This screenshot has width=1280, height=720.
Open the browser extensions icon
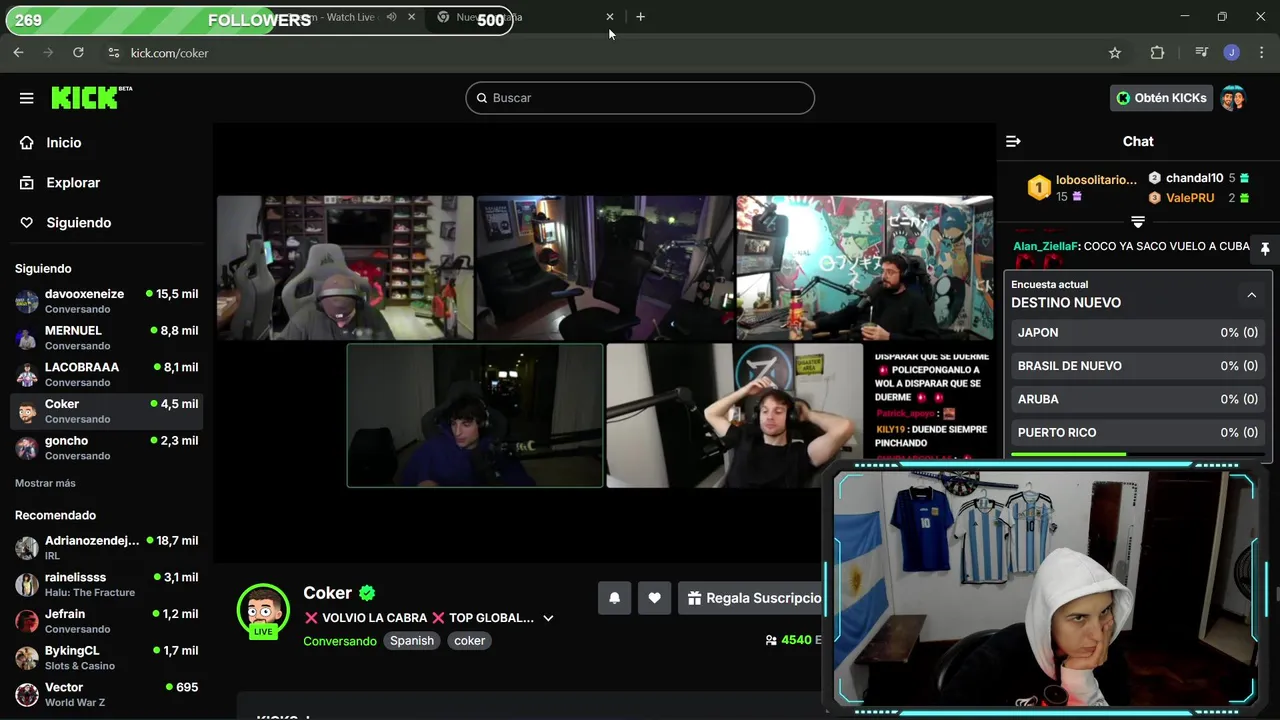click(x=1157, y=53)
